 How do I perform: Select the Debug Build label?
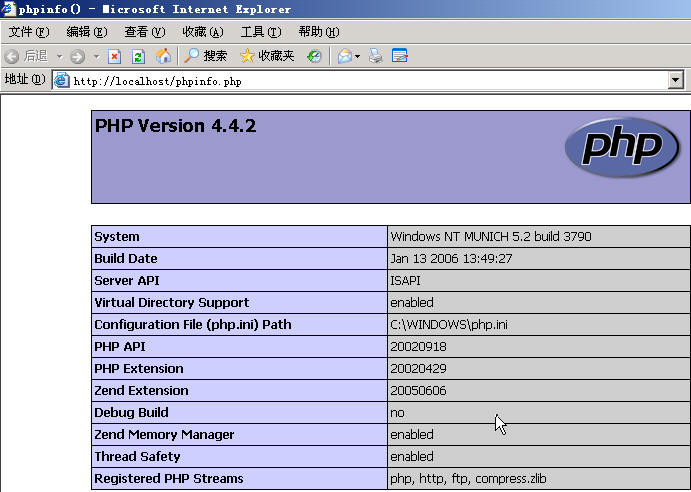click(131, 413)
